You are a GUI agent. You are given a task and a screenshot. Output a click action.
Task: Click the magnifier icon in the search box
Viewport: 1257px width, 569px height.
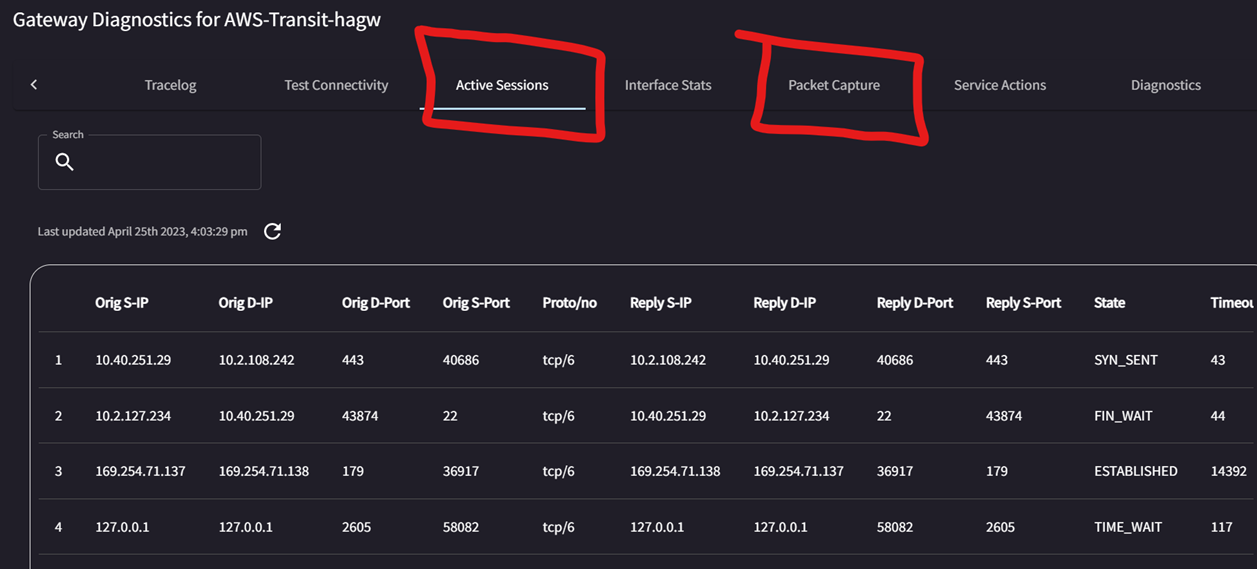point(65,162)
